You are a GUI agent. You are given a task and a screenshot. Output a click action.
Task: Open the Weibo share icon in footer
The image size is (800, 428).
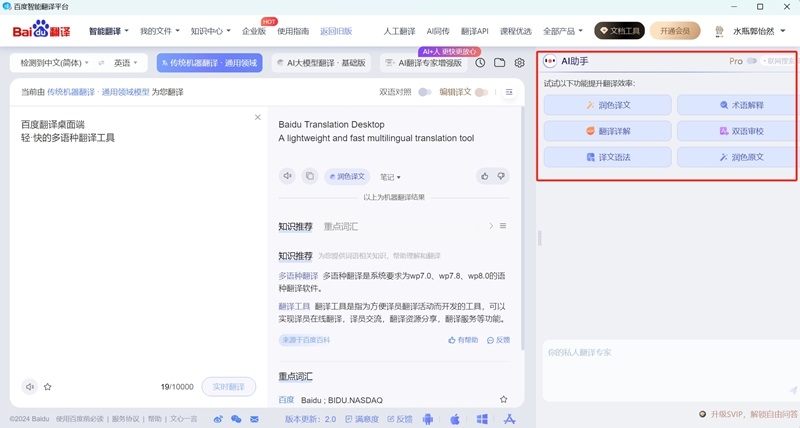218,419
